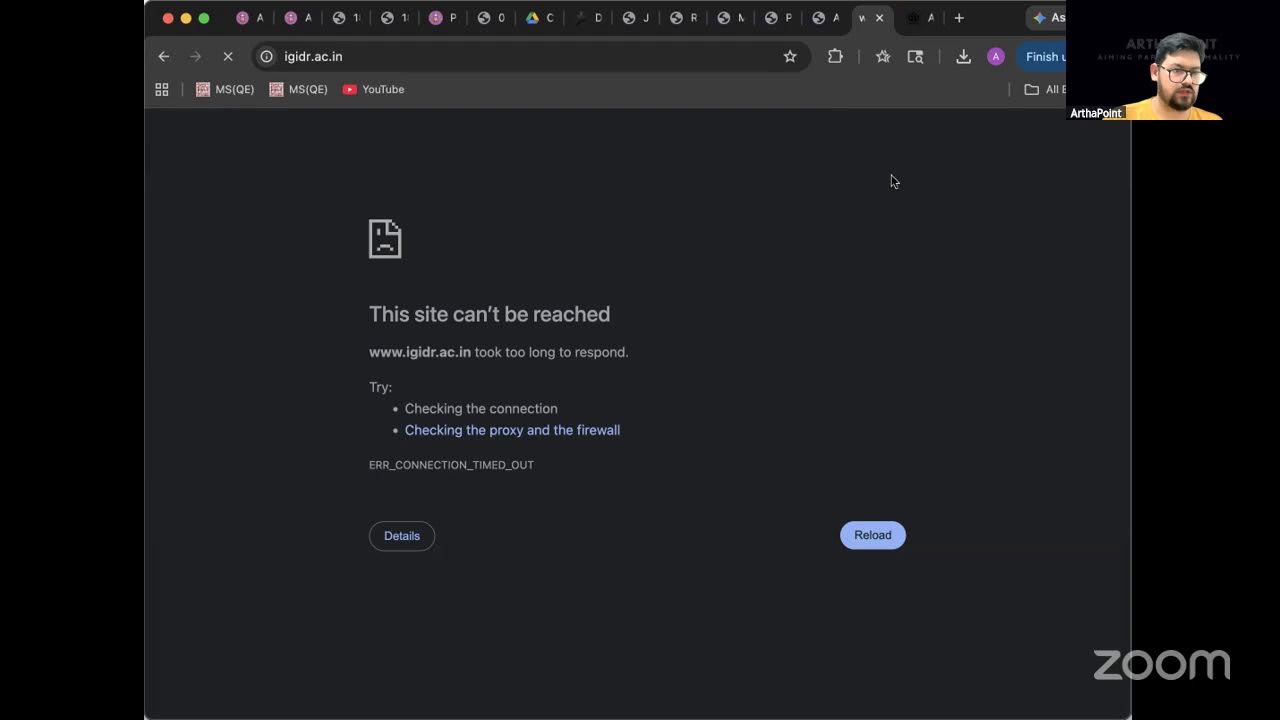
Task: Open the profile avatar A menu
Action: [995, 57]
